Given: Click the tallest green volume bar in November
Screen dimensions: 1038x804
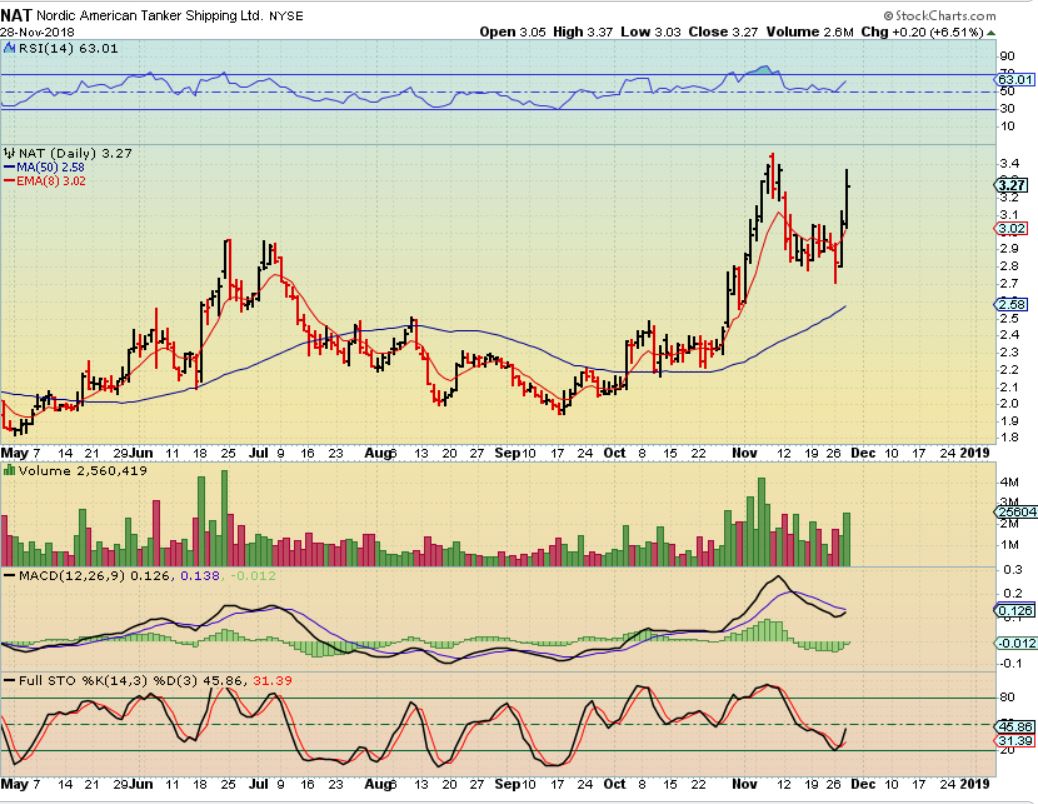Looking at the screenshot, I should 761,521.
